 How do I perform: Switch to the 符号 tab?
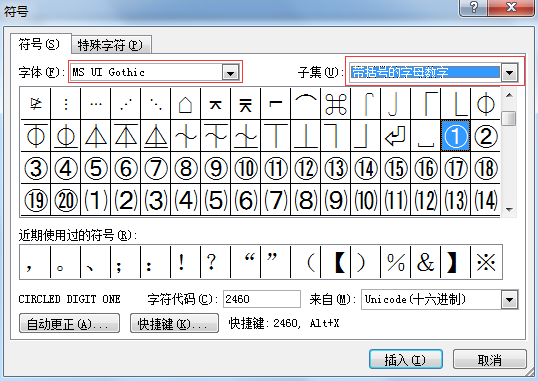point(39,44)
